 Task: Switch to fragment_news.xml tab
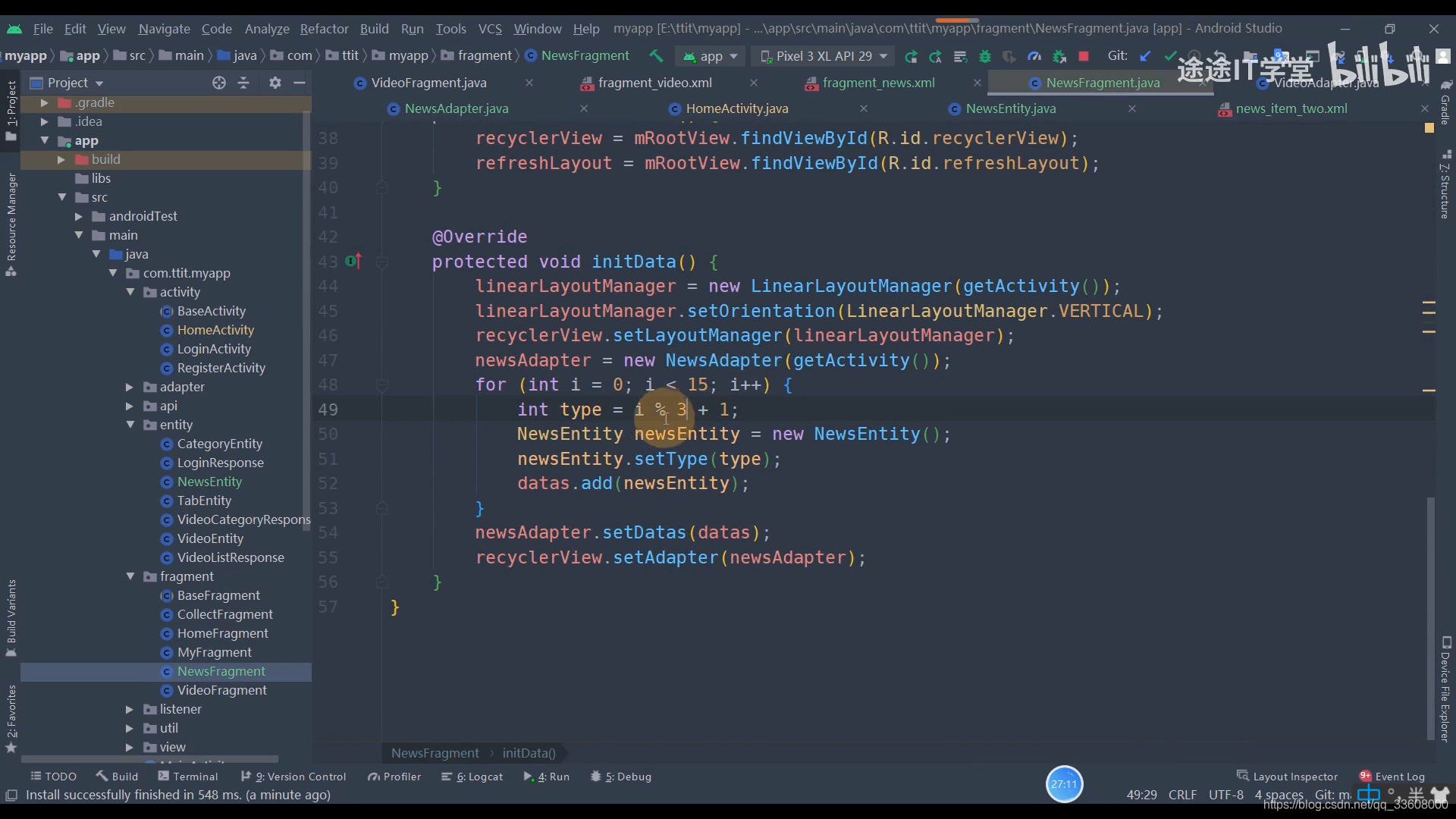pos(878,83)
